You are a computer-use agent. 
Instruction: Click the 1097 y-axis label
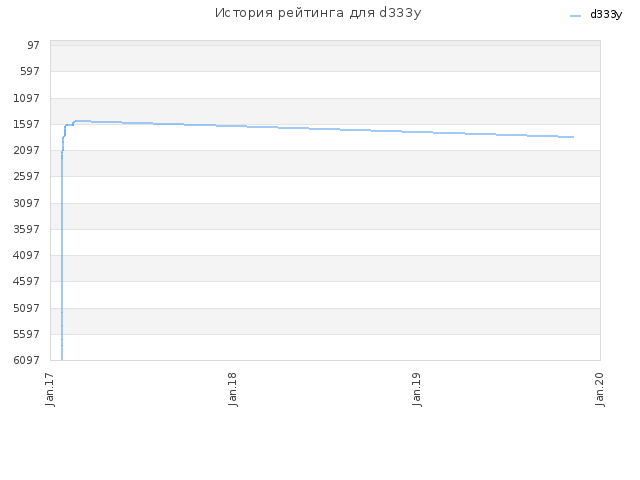[x=27, y=98]
